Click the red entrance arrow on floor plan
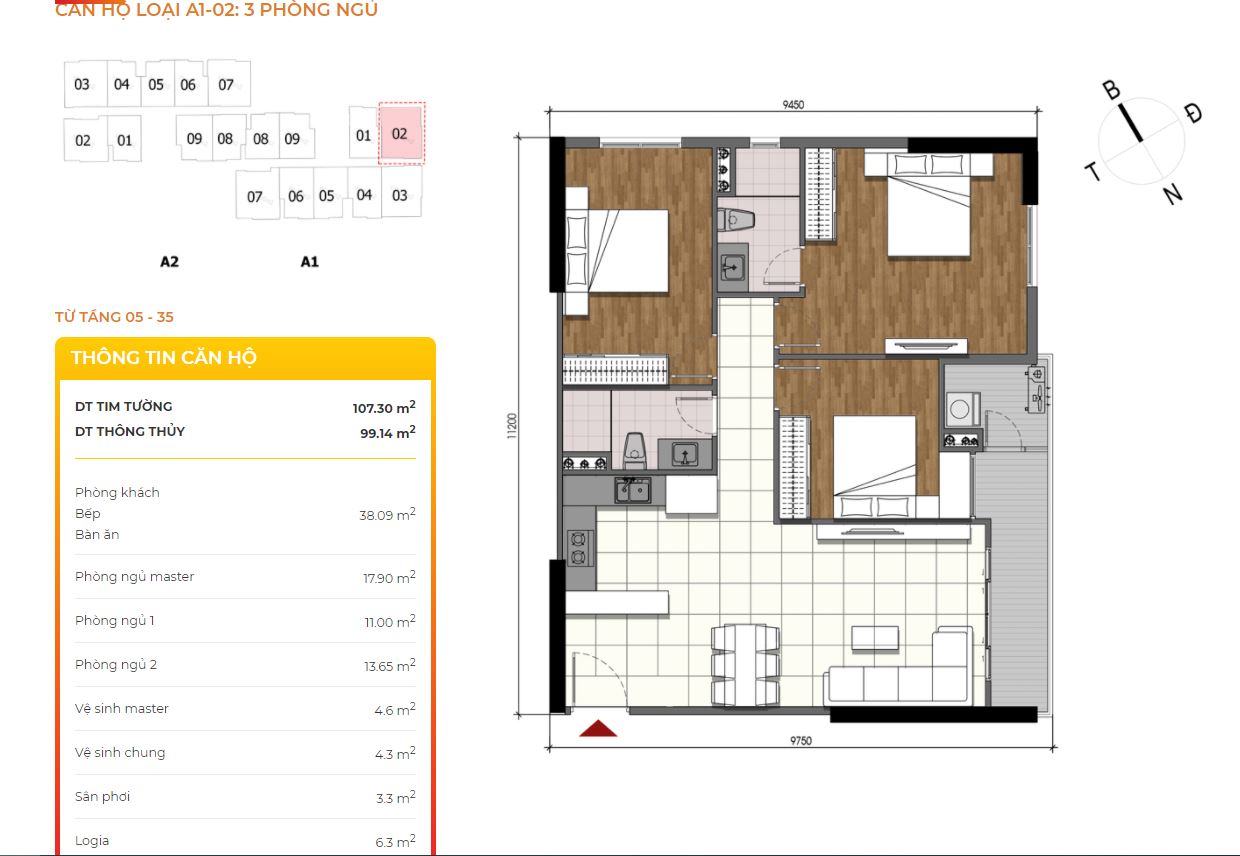The image size is (1240, 856). pos(598,728)
